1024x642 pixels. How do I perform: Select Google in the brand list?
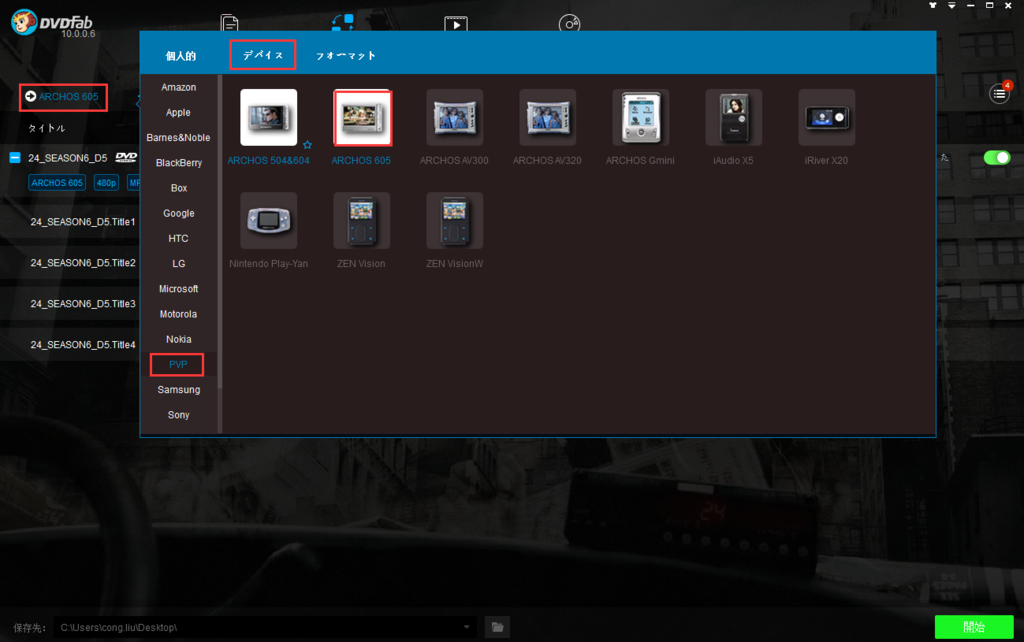(x=178, y=213)
